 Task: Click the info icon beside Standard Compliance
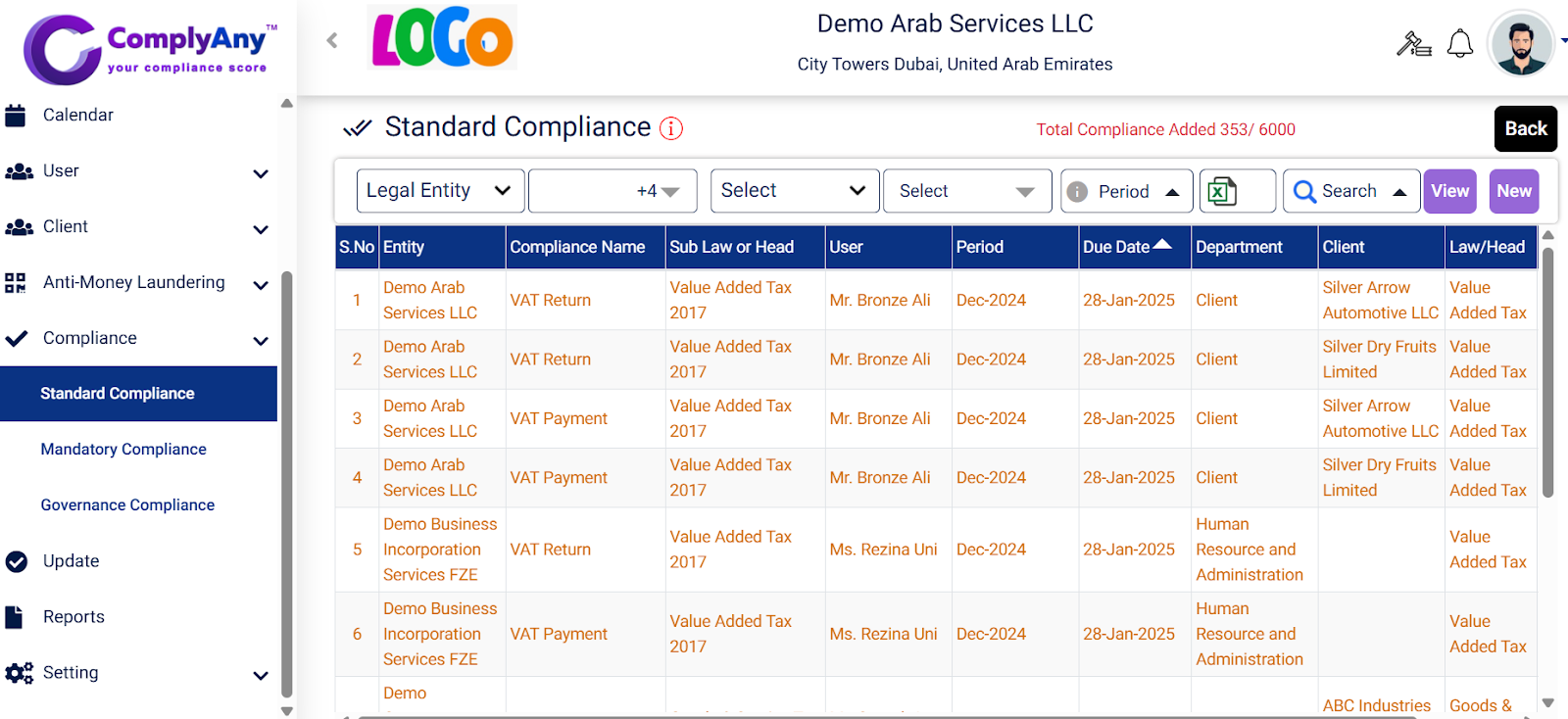click(671, 128)
